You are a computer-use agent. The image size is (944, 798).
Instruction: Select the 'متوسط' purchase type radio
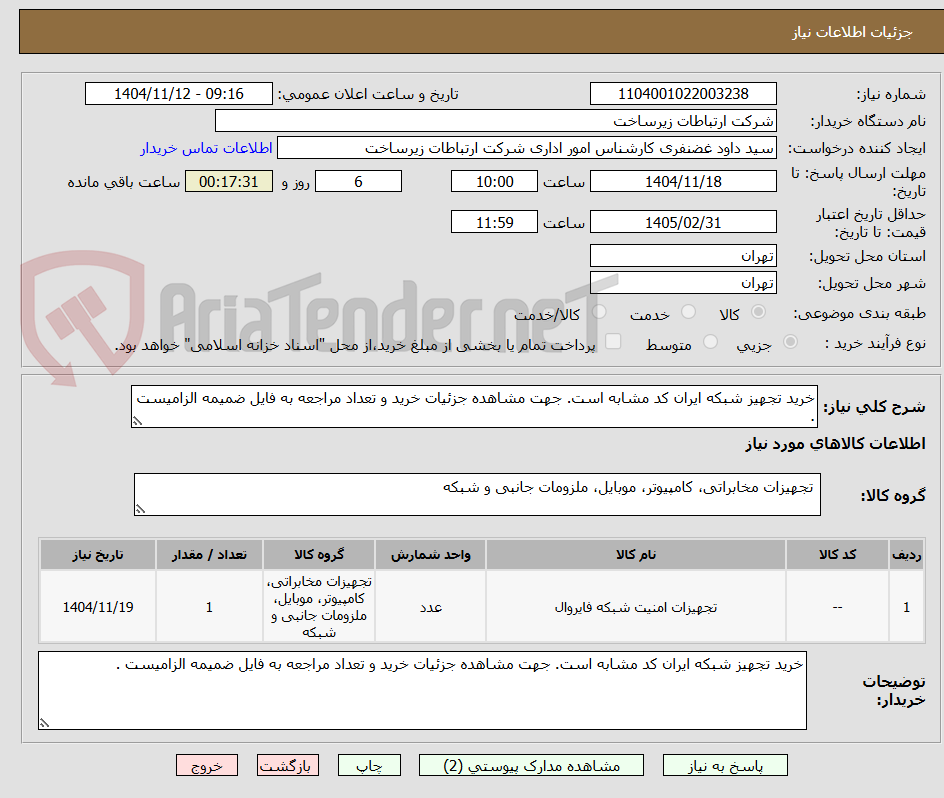tap(710, 342)
